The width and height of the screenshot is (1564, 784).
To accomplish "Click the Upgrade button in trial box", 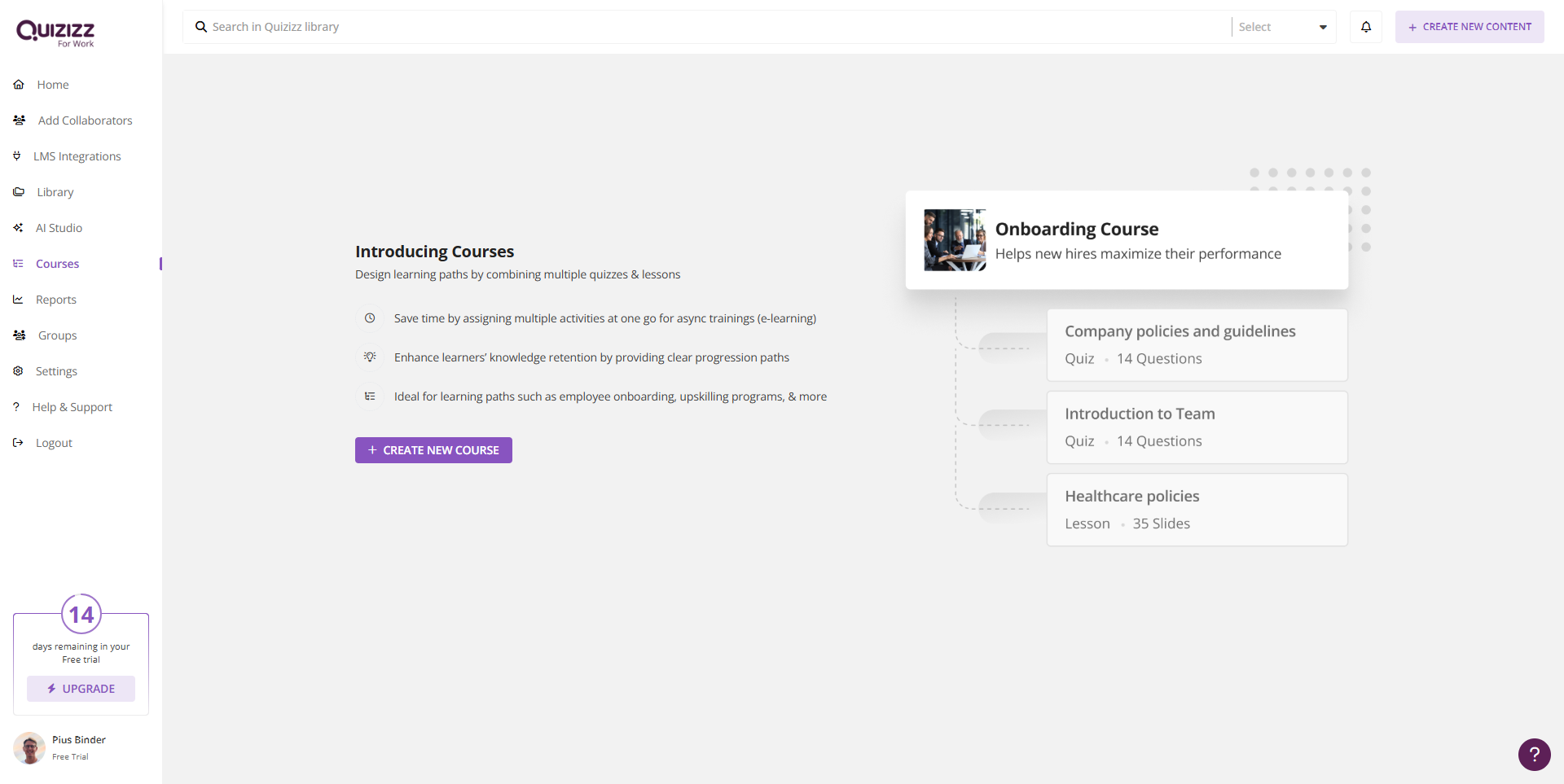I will [x=81, y=689].
